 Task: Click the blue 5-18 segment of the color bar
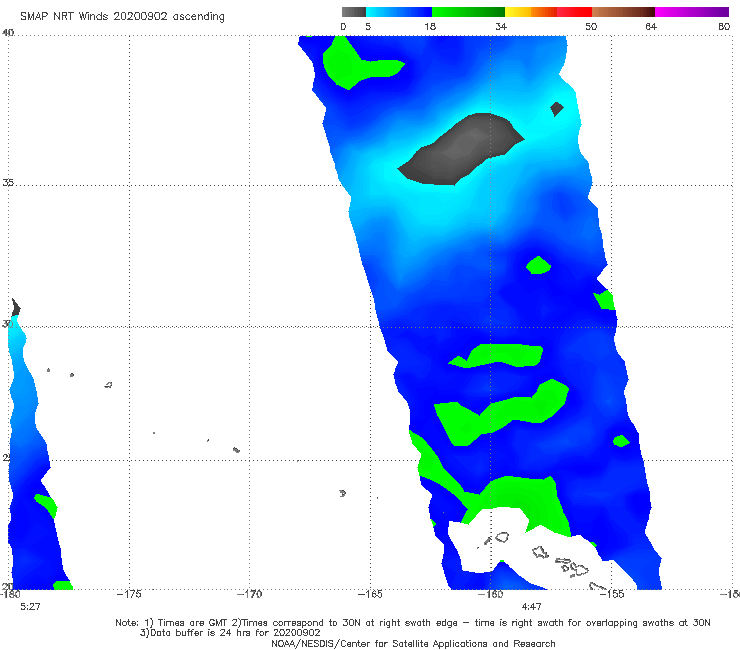(x=399, y=12)
